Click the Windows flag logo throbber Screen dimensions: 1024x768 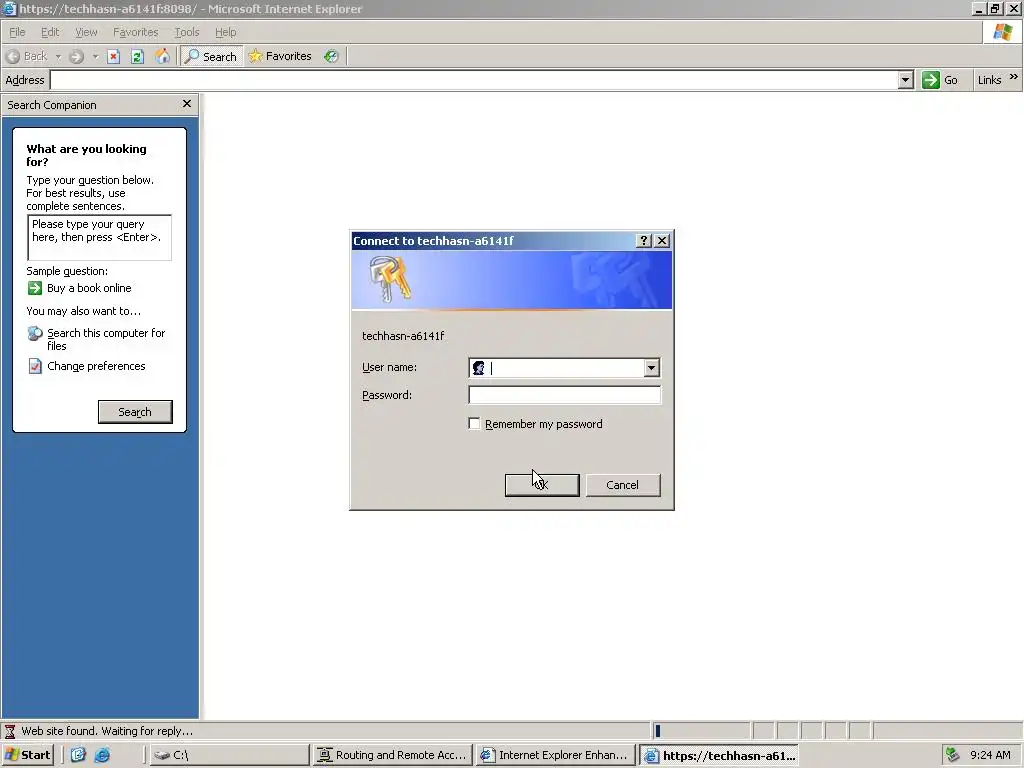[1002, 32]
